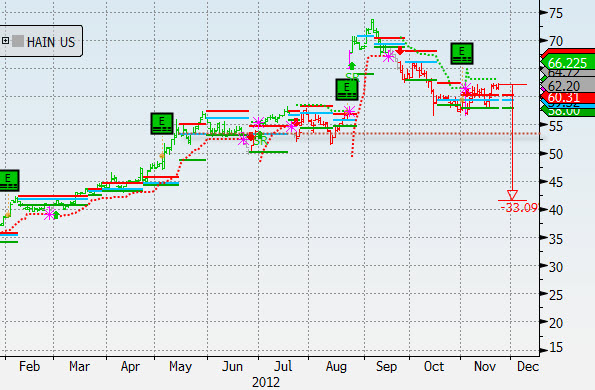
Task: Select green up arrow beside August SR label
Action: pyautogui.click(x=351, y=66)
